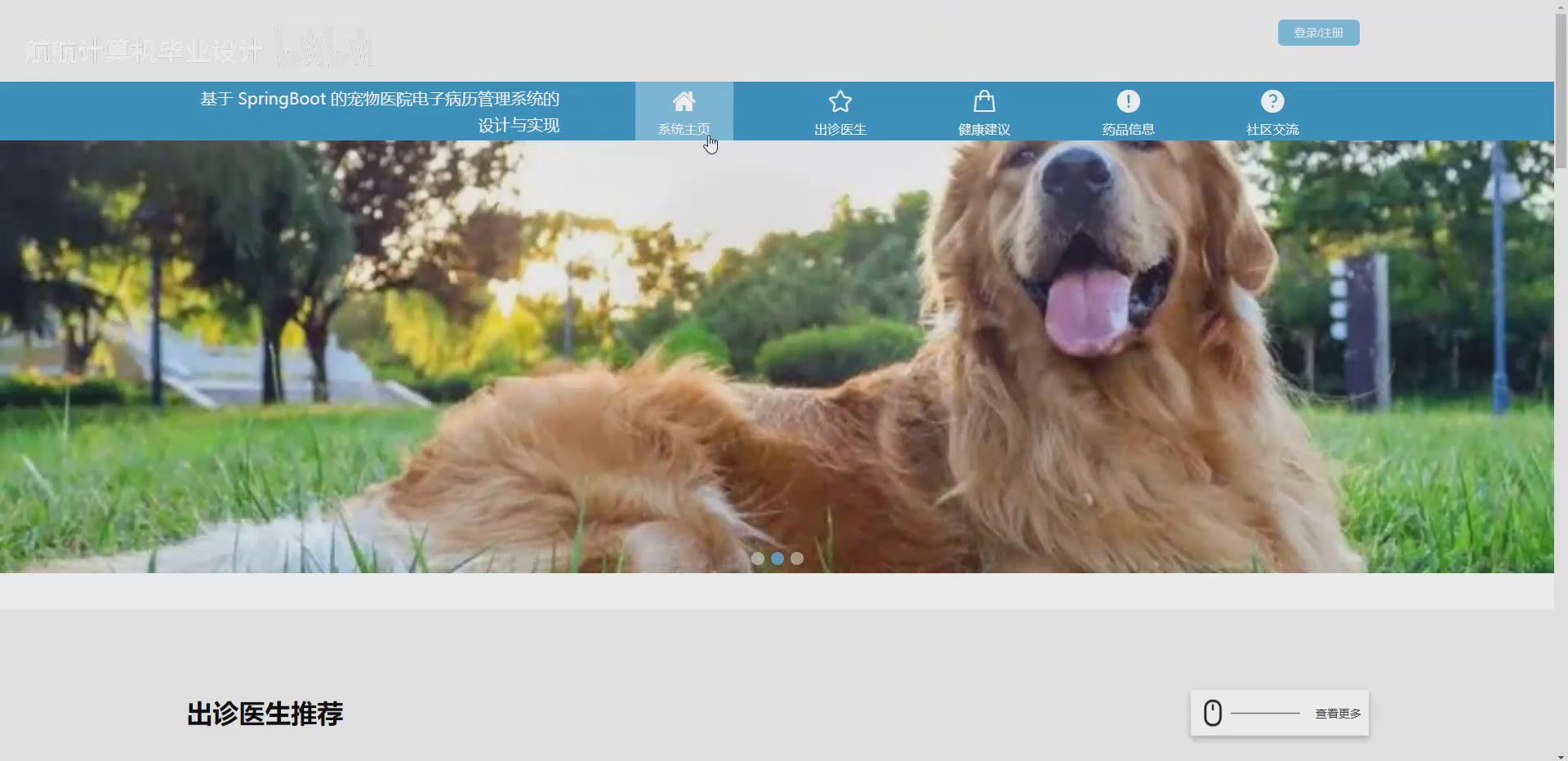1568x761 pixels.
Task: Click the golden retriever banner image
Action: (777, 356)
